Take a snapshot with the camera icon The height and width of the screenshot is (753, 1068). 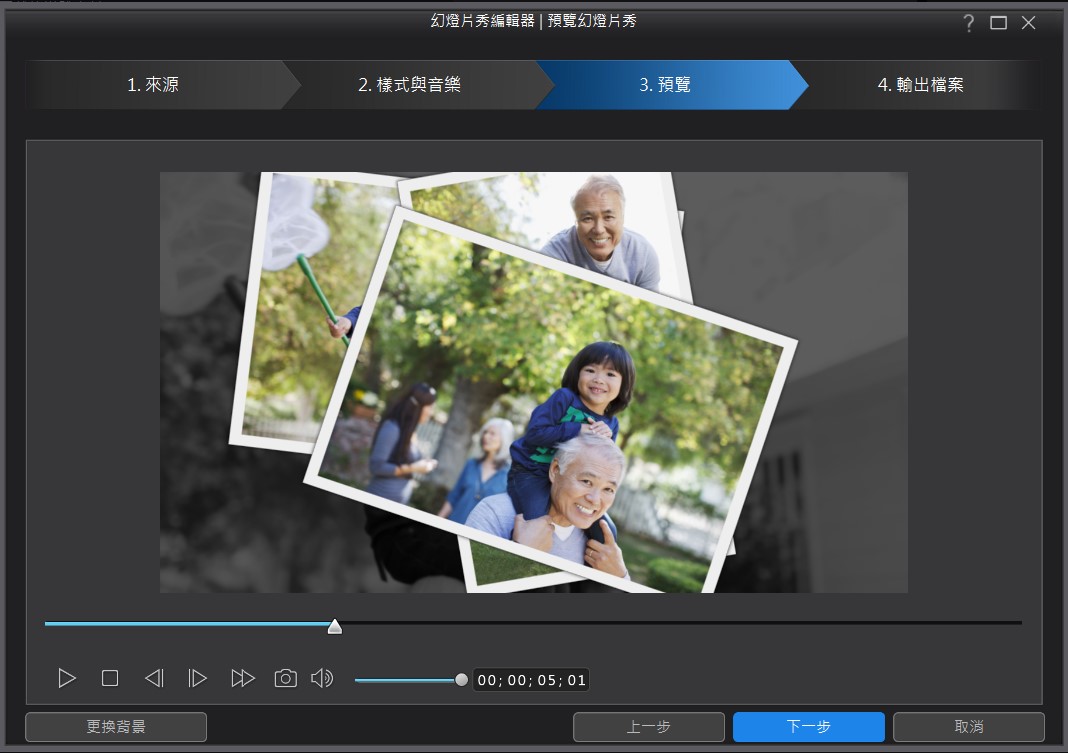(286, 679)
